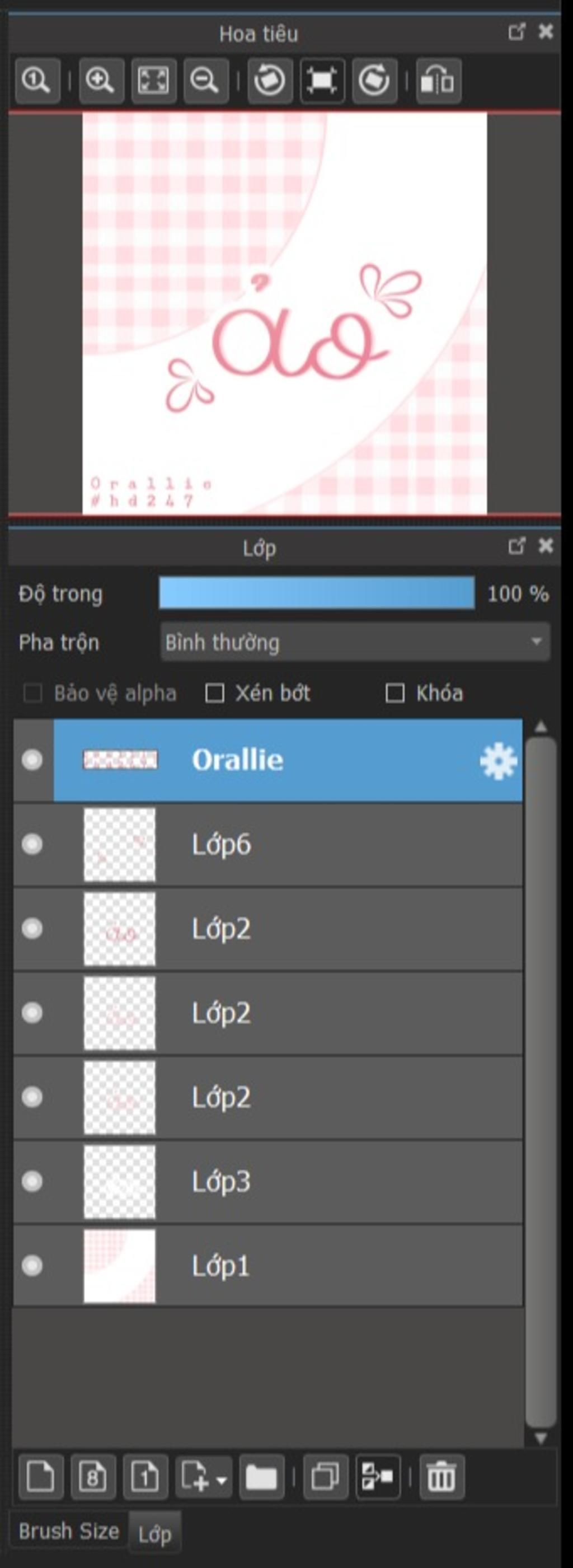Click the zoom in magnifier icon
The height and width of the screenshot is (1568, 573).
(101, 81)
